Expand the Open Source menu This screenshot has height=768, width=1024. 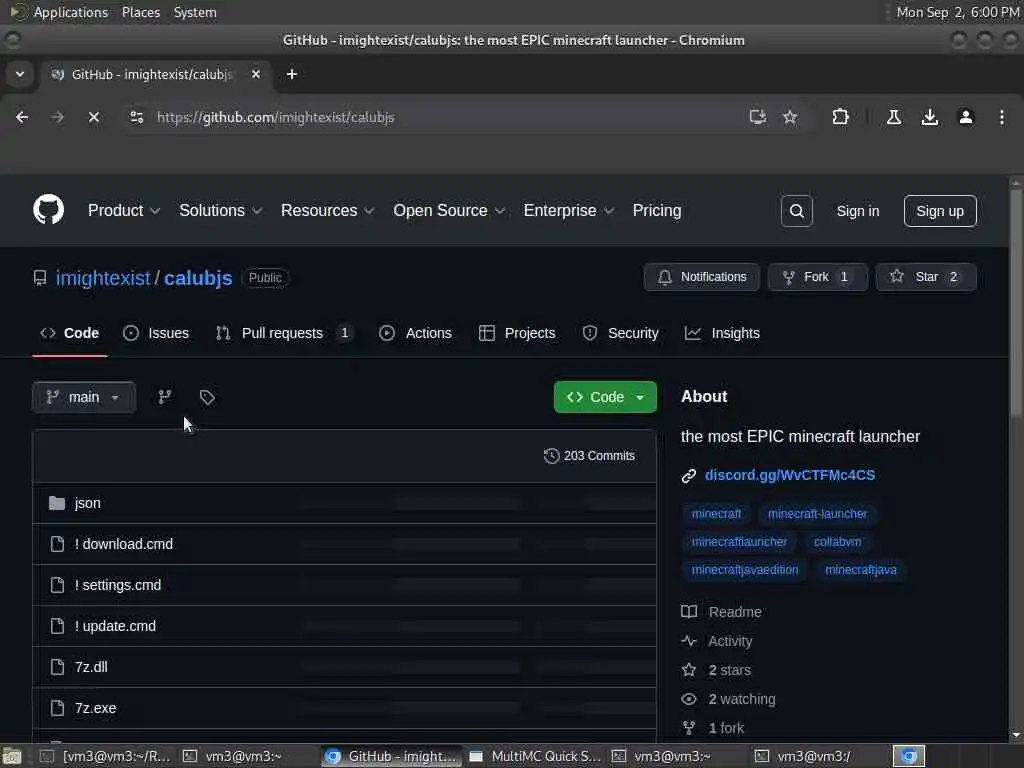[449, 210]
